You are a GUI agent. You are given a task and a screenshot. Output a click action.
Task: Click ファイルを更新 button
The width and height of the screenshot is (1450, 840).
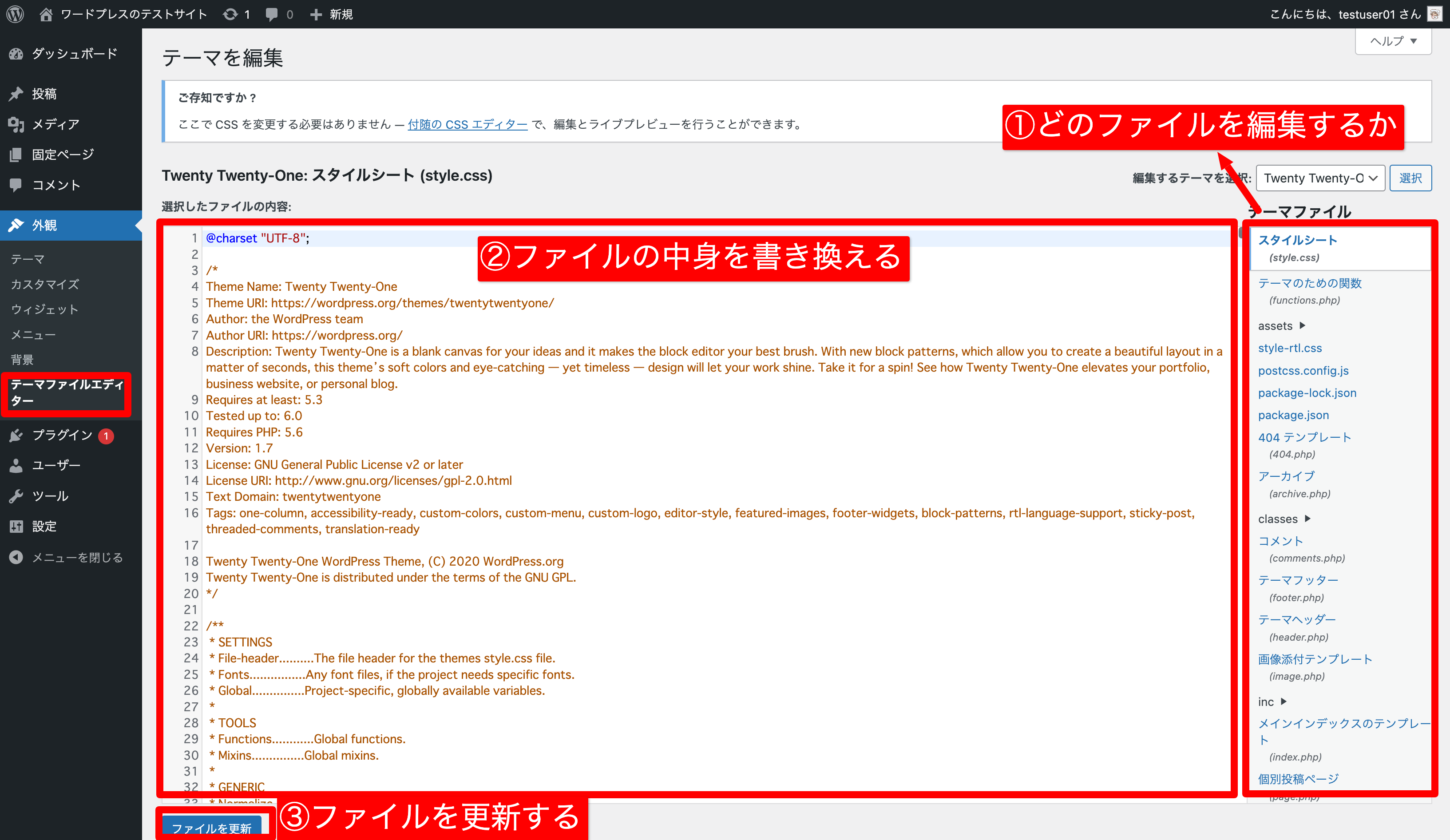point(212,827)
